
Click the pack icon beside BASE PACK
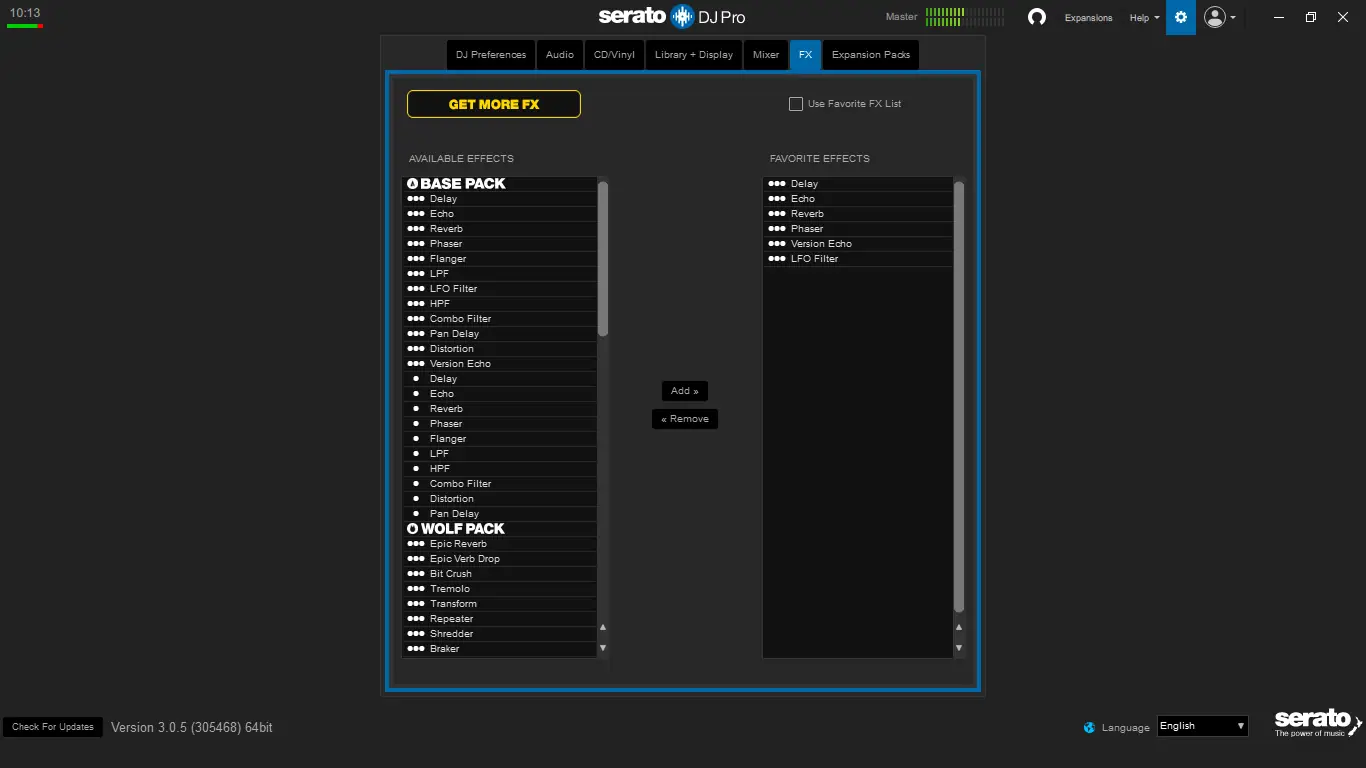(413, 183)
